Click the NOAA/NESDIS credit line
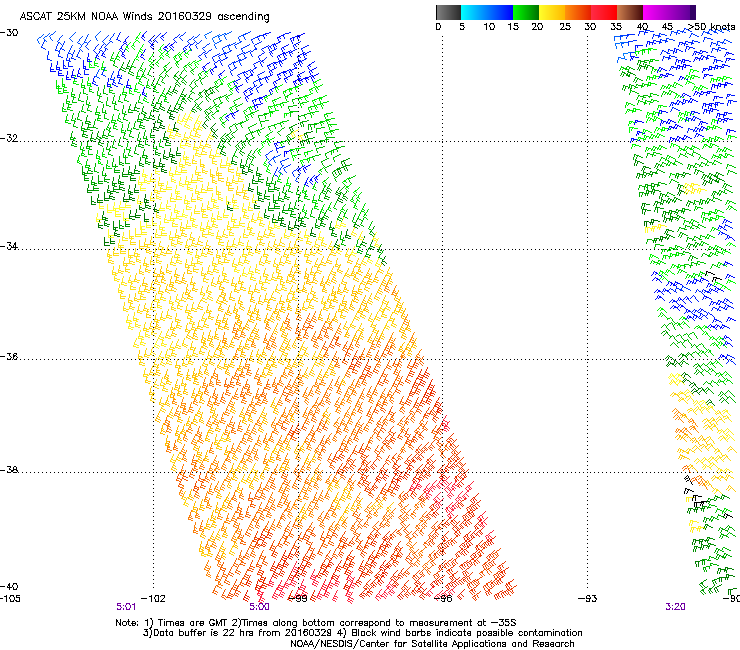Image resolution: width=740 pixels, height=650 pixels. point(432,644)
